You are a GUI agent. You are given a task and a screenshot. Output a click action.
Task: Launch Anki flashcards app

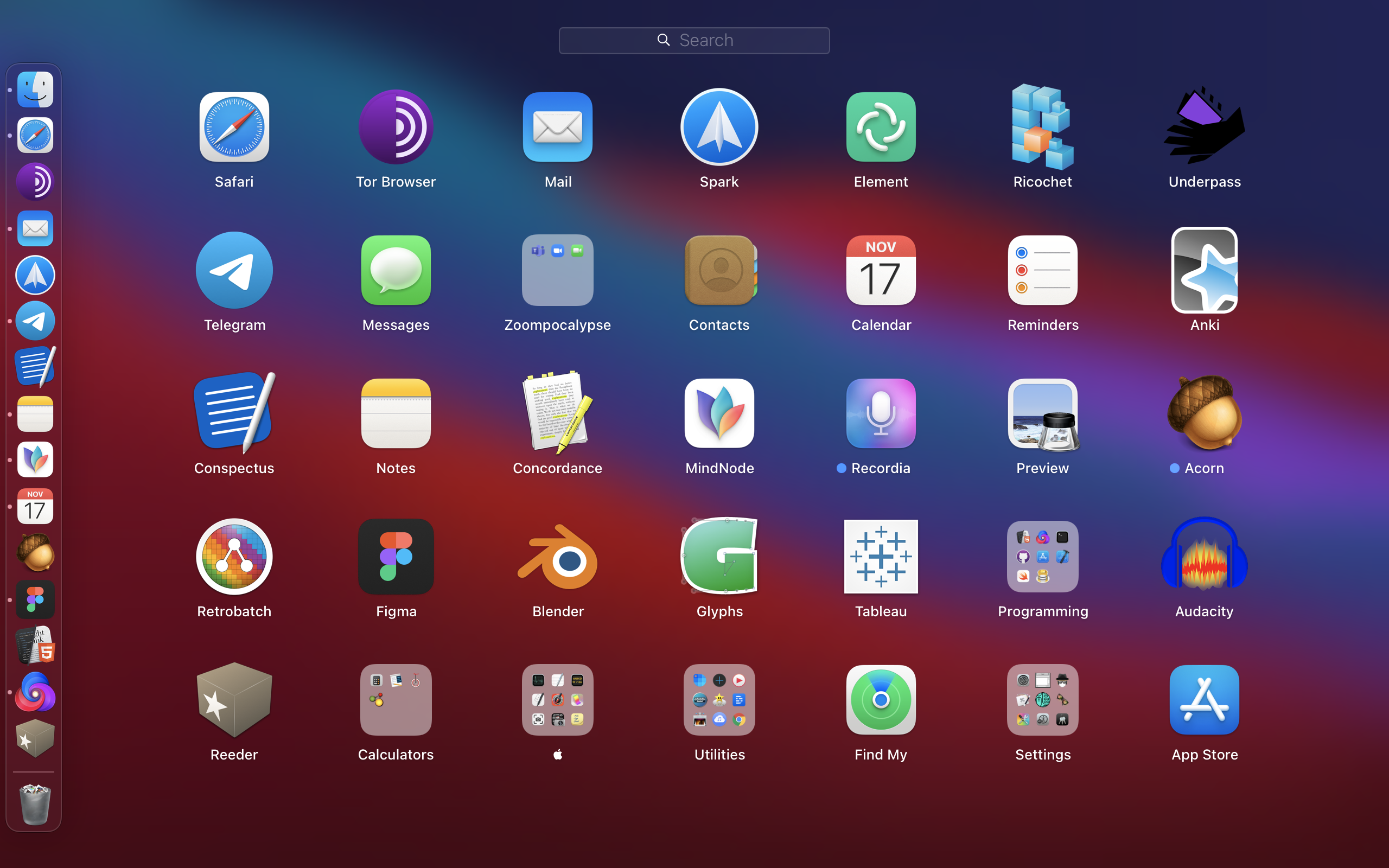pos(1204,270)
